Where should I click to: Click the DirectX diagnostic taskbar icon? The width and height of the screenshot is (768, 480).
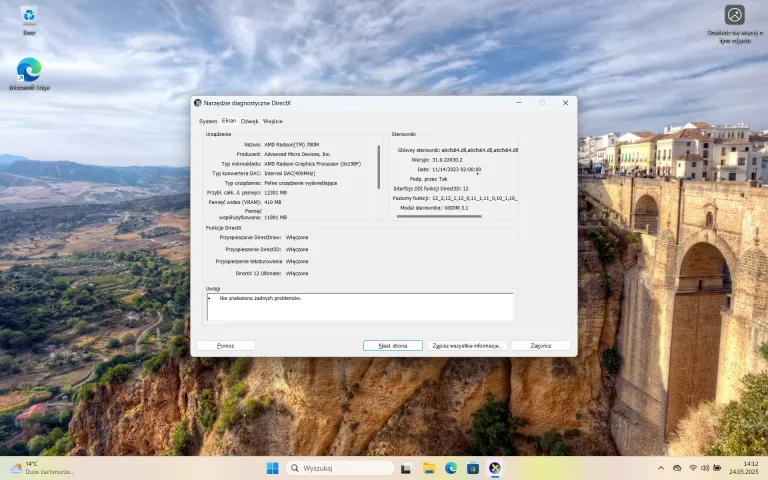[x=495, y=468]
